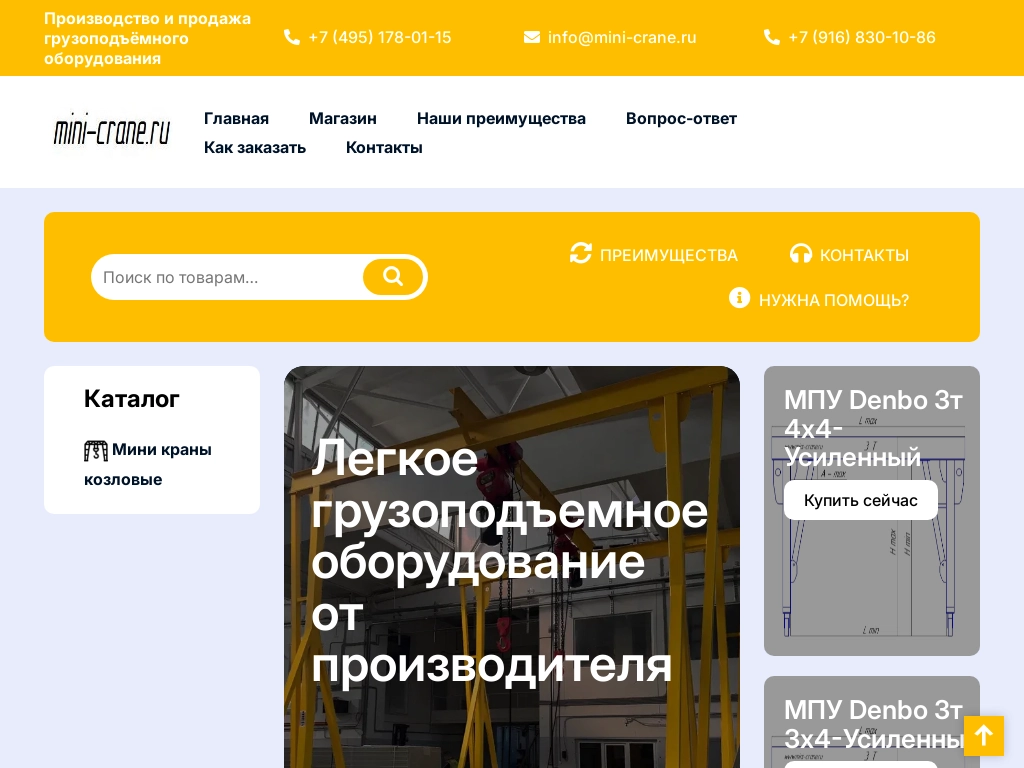This screenshot has height=768, width=1024.
Task: Click the crane icon in the Каталог sidebar
Action: coord(96,451)
